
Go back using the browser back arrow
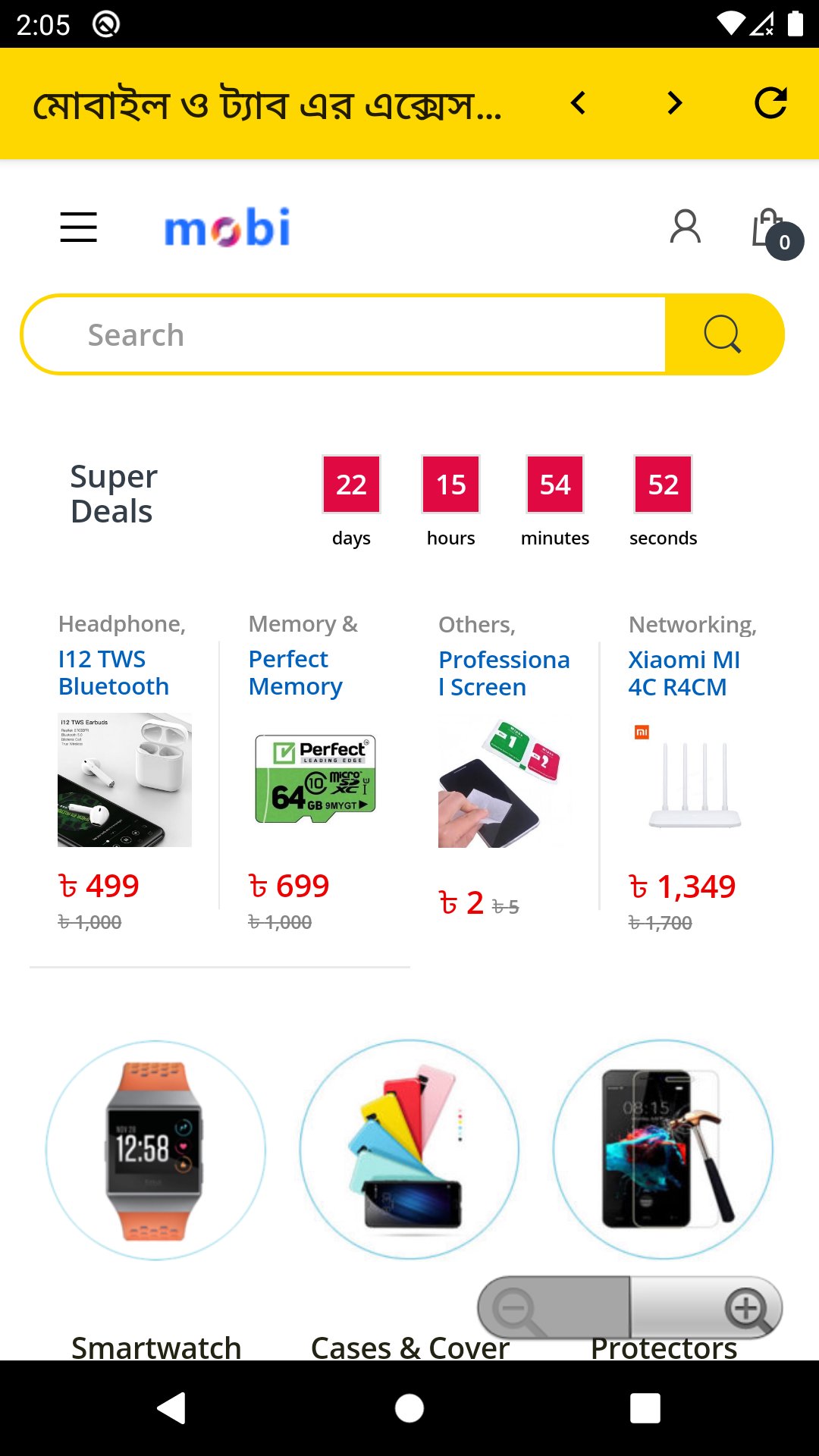pyautogui.click(x=578, y=103)
